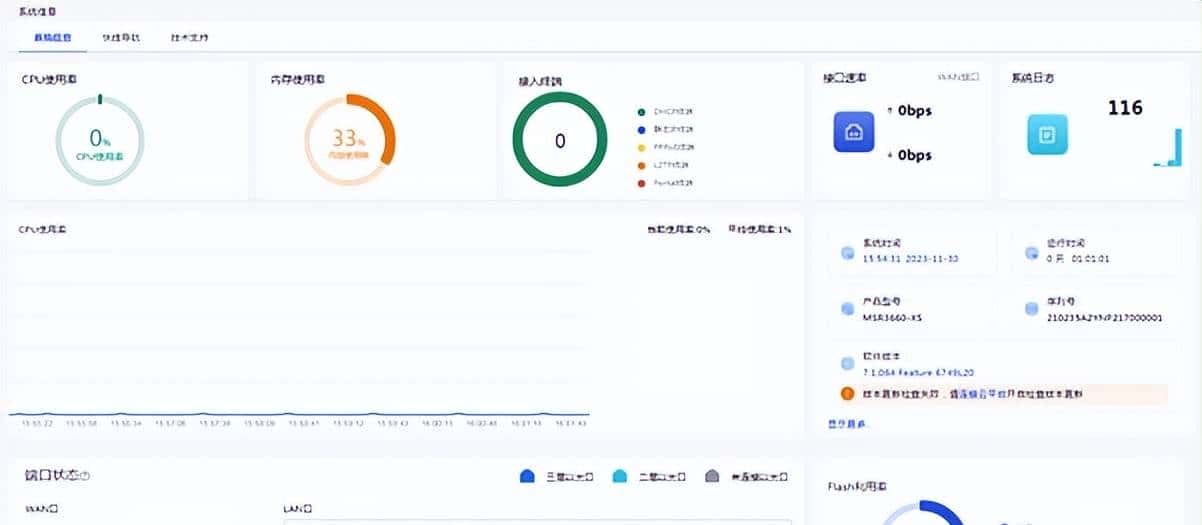Click the 显示更多 link
1202x525 pixels.
coord(848,424)
